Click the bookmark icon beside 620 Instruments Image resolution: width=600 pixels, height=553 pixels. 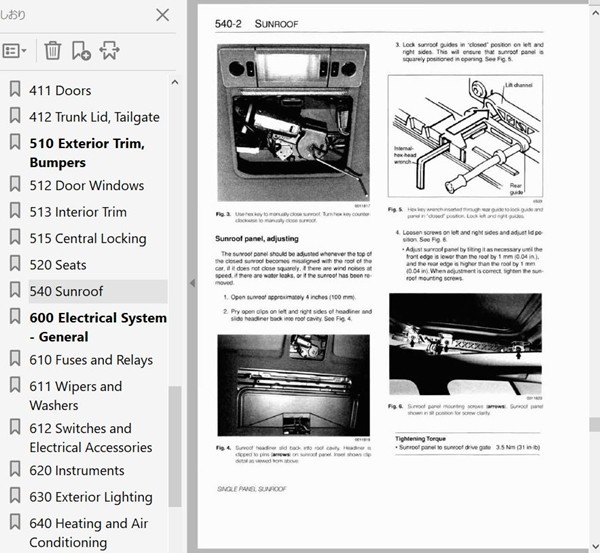pyautogui.click(x=15, y=468)
